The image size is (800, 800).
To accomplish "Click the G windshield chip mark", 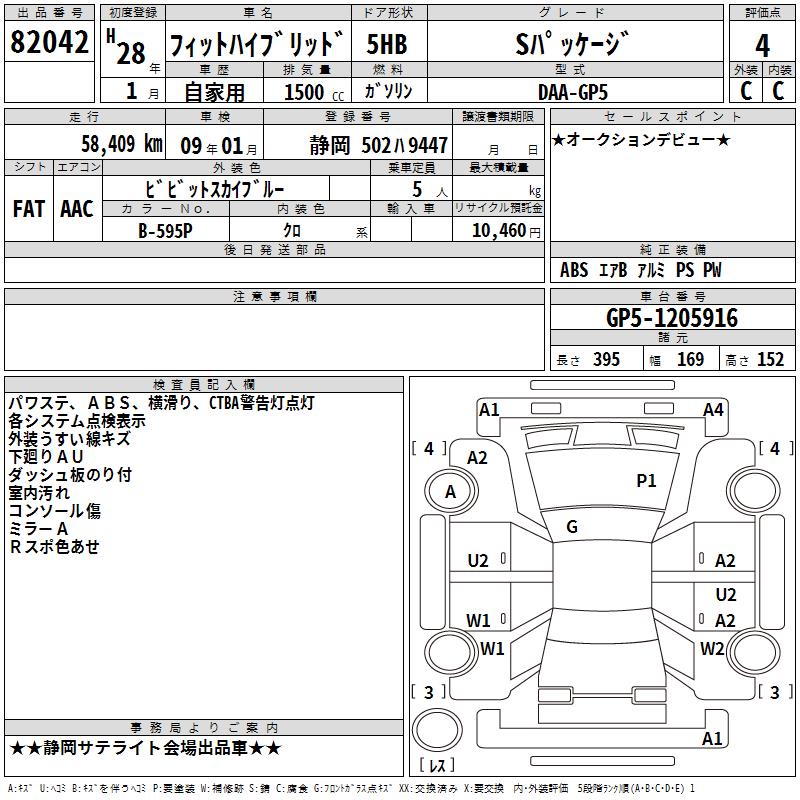I will [x=572, y=527].
